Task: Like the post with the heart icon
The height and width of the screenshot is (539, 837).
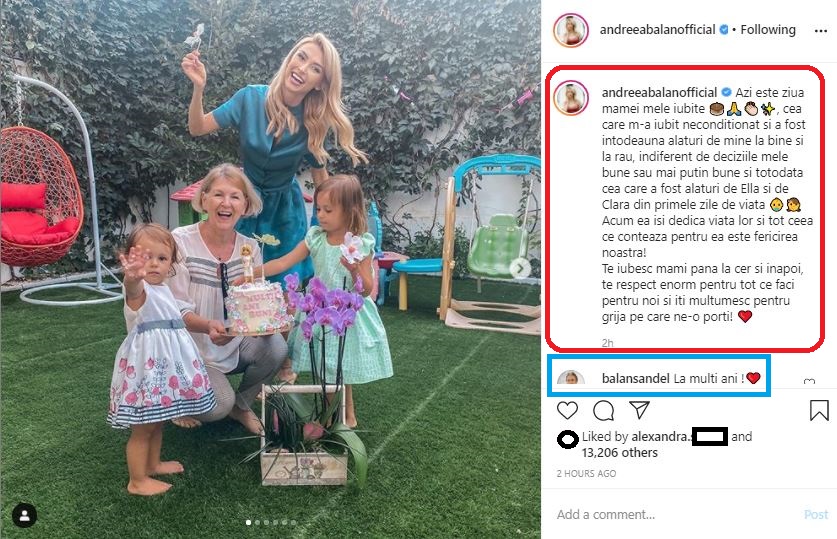Action: pyautogui.click(x=567, y=410)
